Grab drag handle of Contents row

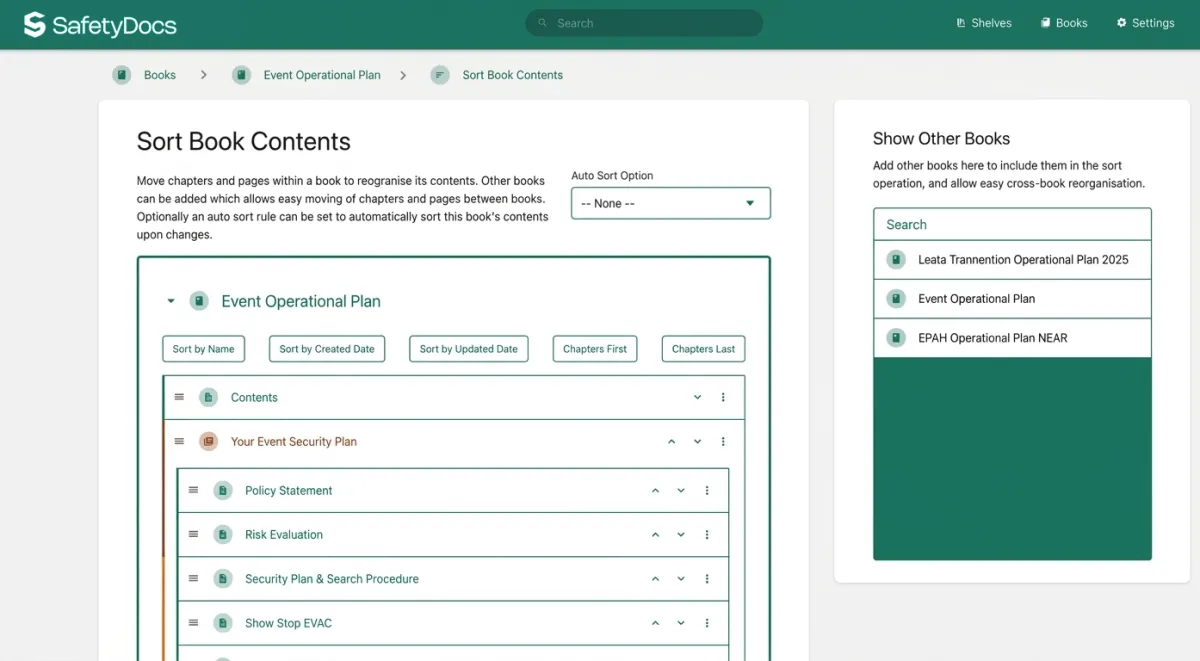coord(179,397)
